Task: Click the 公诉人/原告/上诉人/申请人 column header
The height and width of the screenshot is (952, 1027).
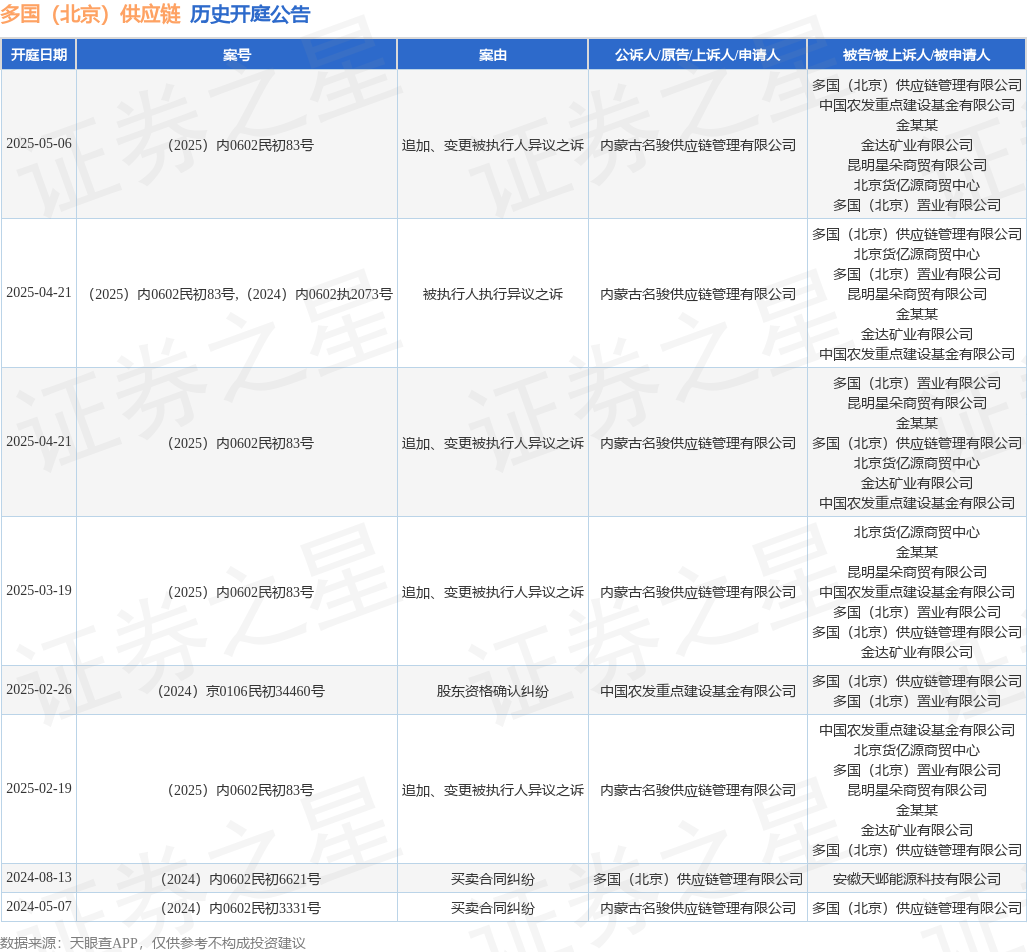Action: [x=698, y=54]
